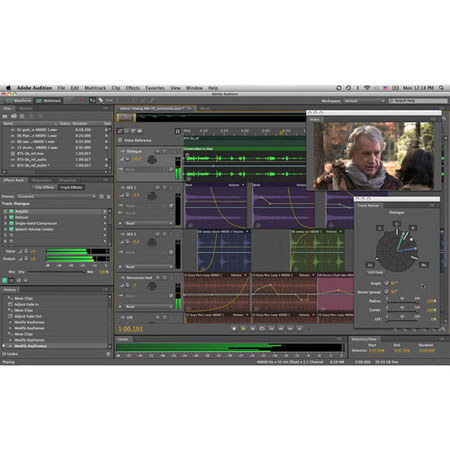Viewport: 450px width, 450px height.
Task: Open Percussion bed Read mode dropdown
Action: click(x=148, y=307)
